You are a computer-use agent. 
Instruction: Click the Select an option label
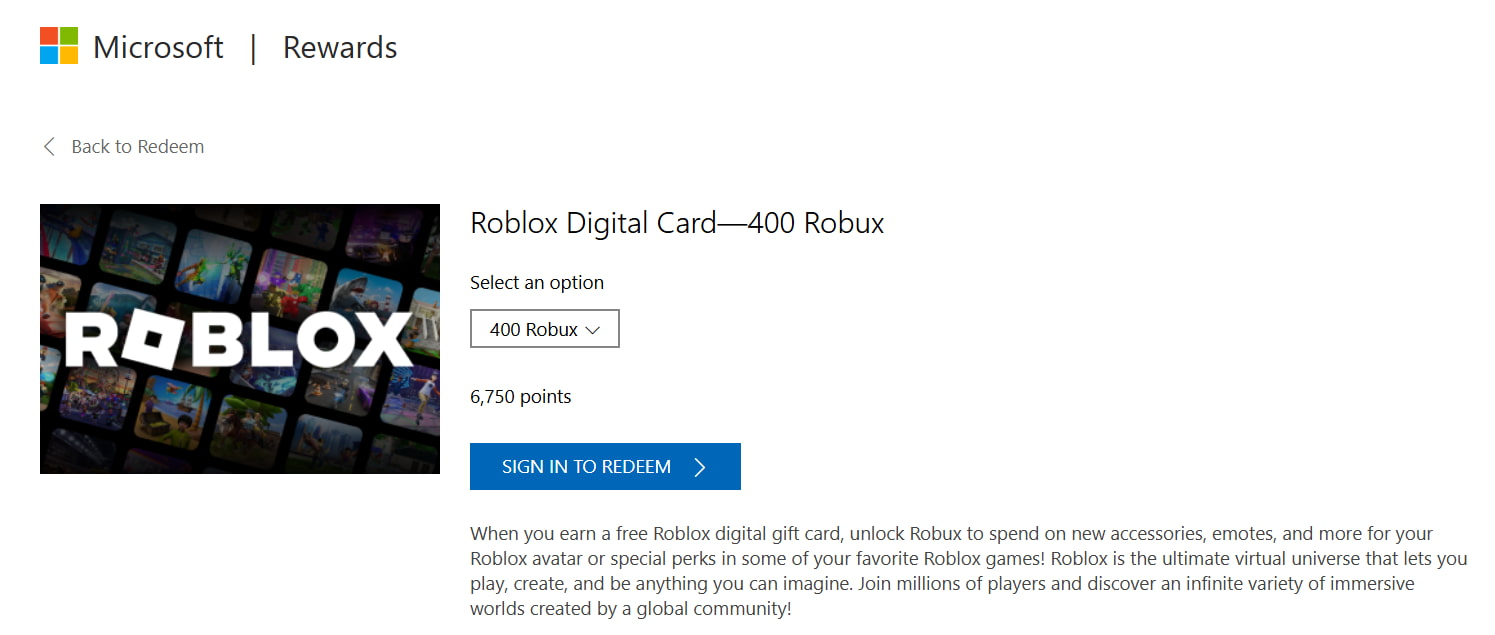[x=537, y=282]
